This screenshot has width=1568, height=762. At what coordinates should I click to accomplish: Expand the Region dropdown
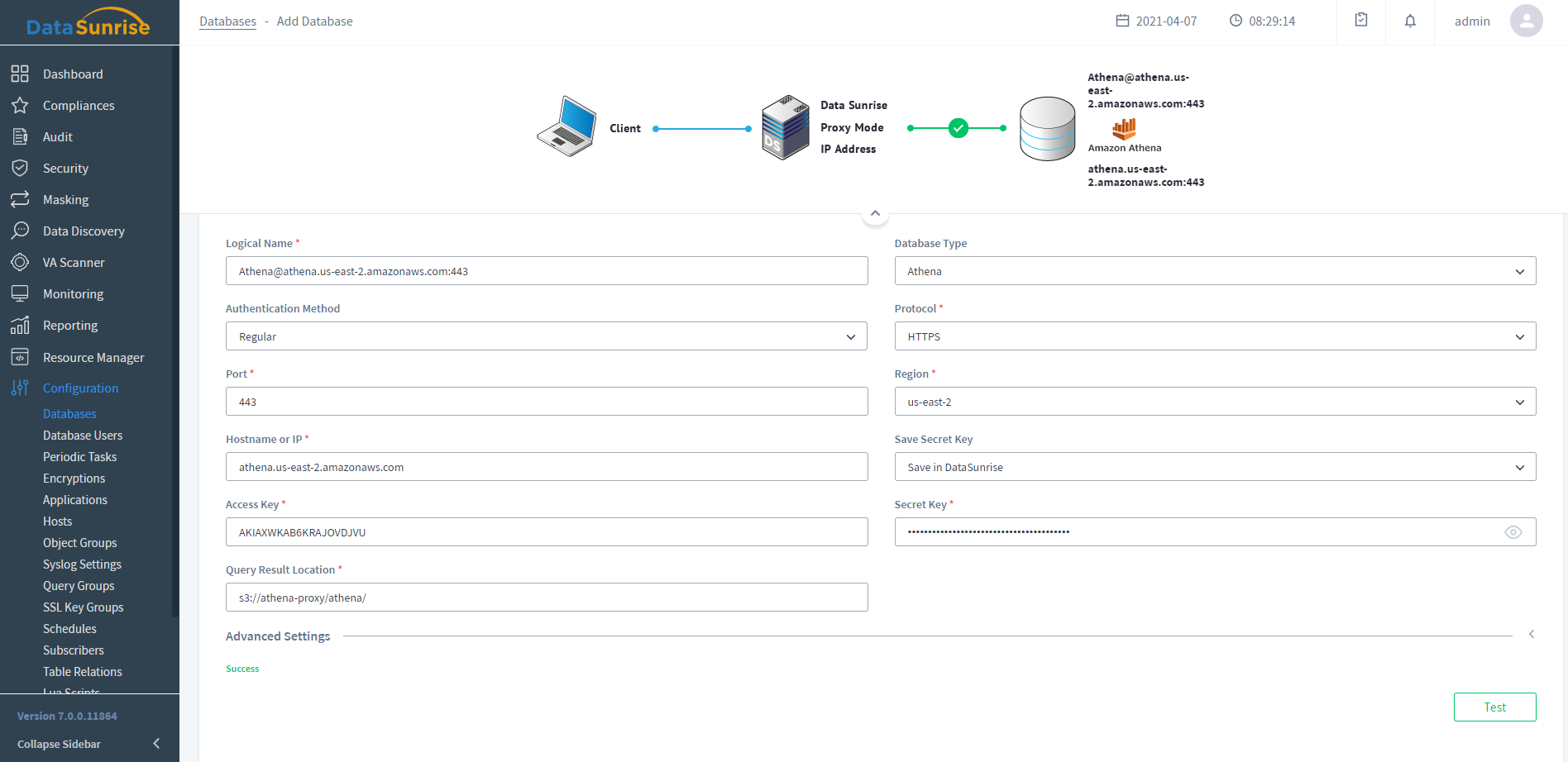pos(1214,402)
